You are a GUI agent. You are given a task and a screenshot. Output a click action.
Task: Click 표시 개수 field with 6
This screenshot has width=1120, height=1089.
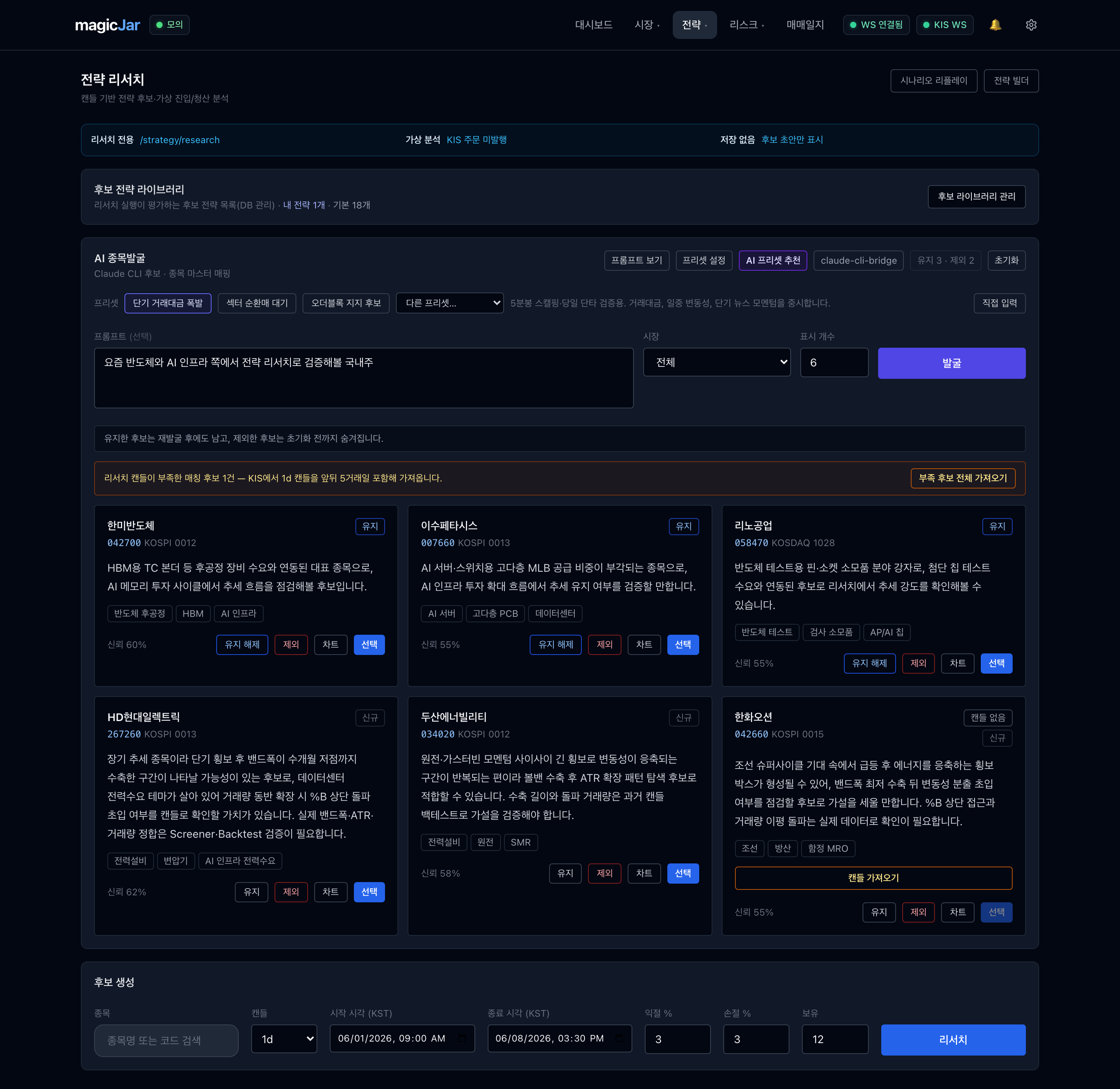pyautogui.click(x=835, y=362)
